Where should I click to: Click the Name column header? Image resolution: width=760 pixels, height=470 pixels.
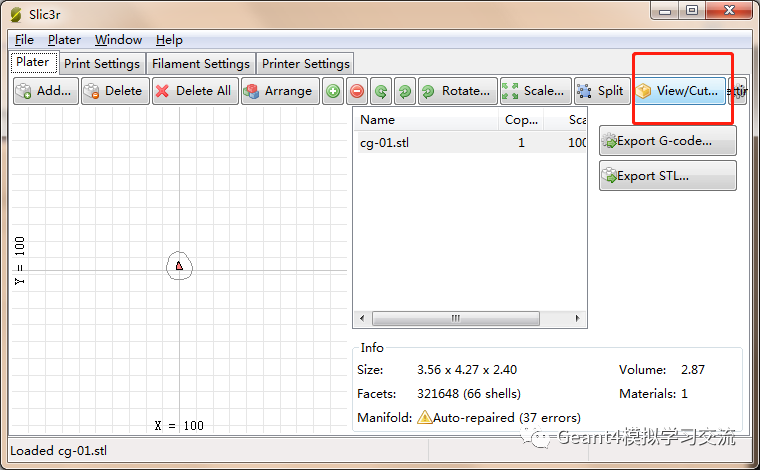click(426, 120)
